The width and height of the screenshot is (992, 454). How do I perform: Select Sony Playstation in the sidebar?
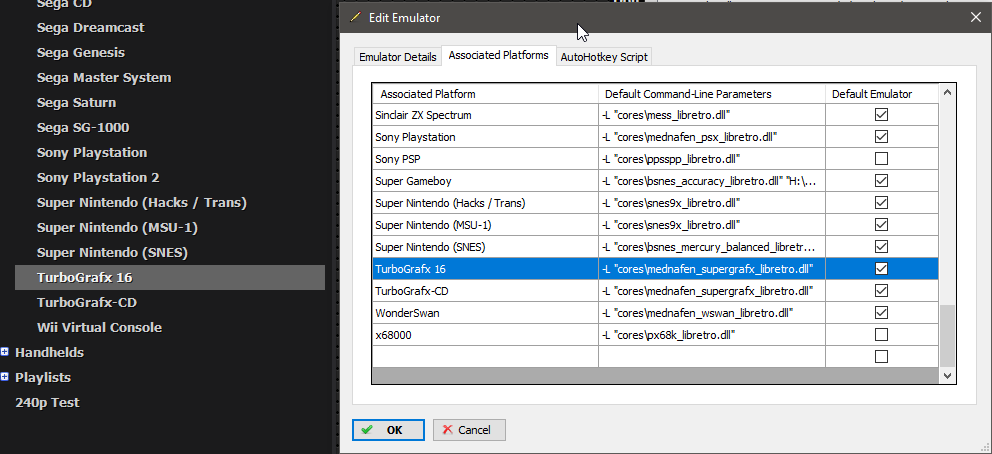point(92,152)
